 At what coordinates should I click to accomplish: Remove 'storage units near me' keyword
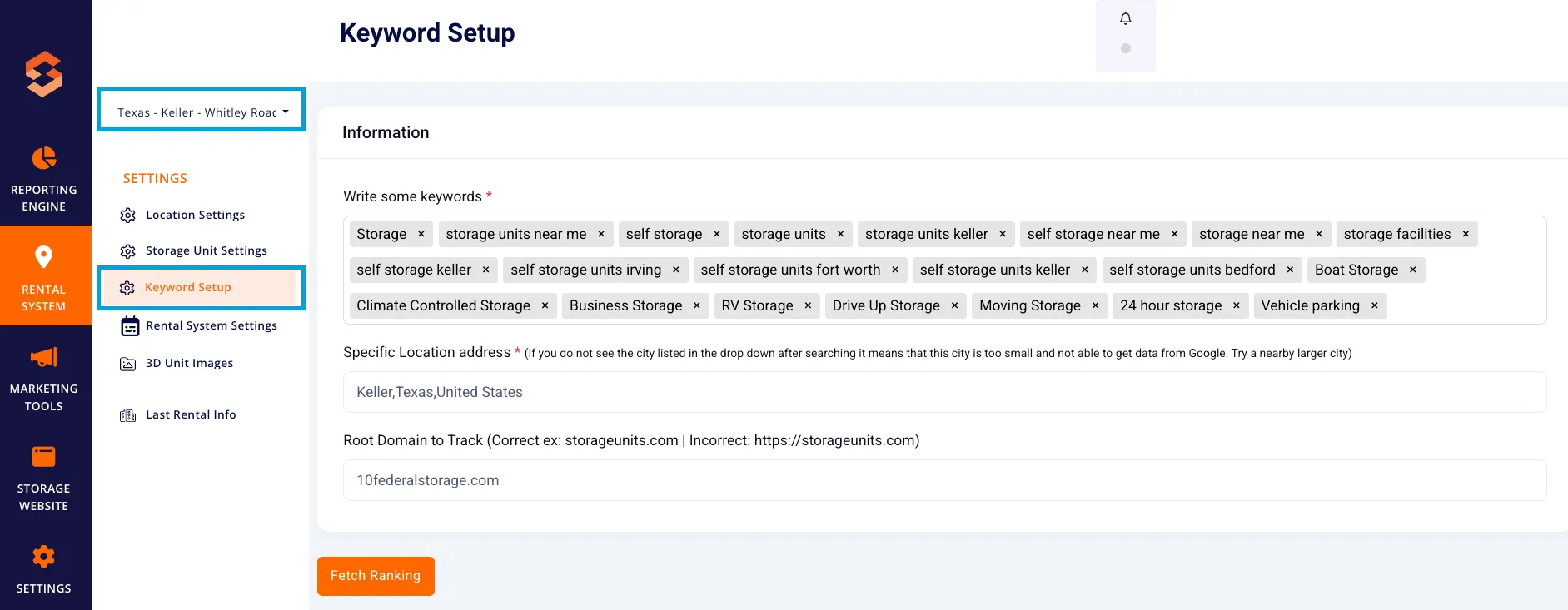tap(601, 234)
